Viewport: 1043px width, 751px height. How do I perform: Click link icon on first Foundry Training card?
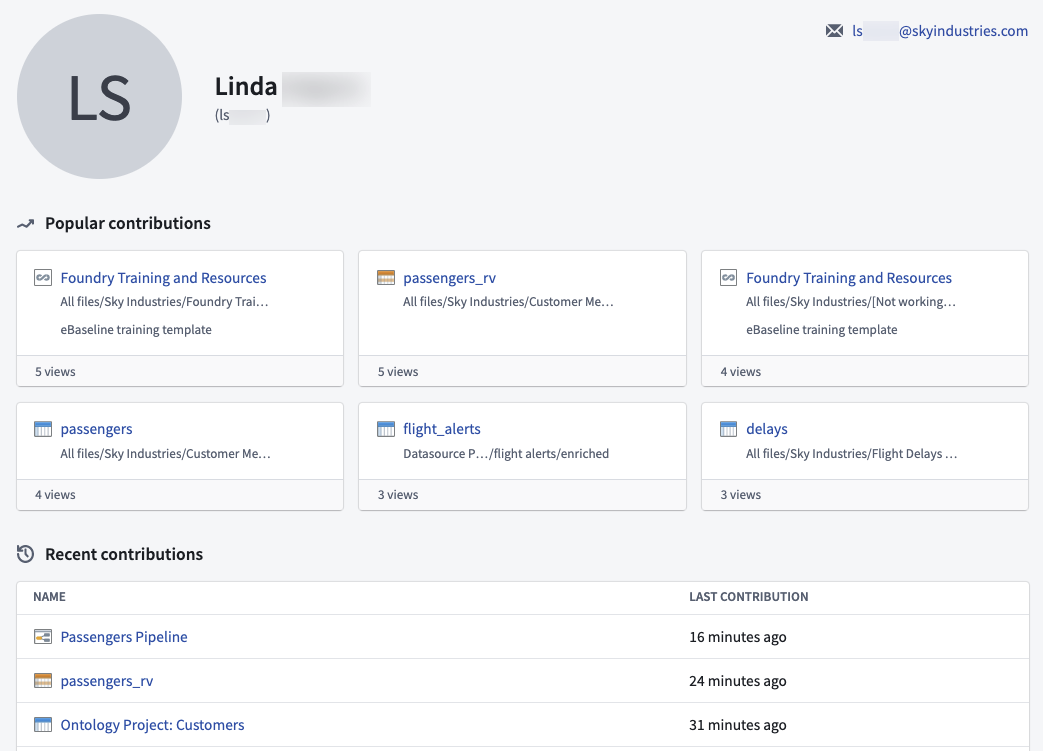click(43, 277)
